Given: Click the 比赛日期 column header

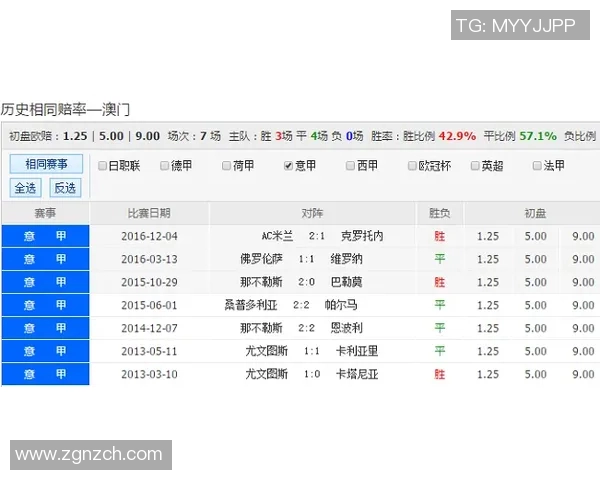Looking at the screenshot, I should click(149, 213).
